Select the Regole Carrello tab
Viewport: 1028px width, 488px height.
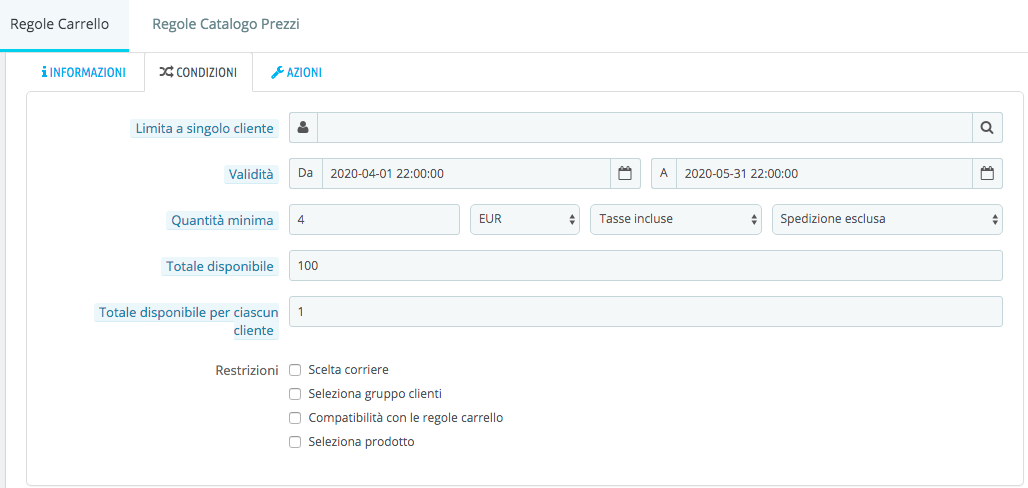60,24
